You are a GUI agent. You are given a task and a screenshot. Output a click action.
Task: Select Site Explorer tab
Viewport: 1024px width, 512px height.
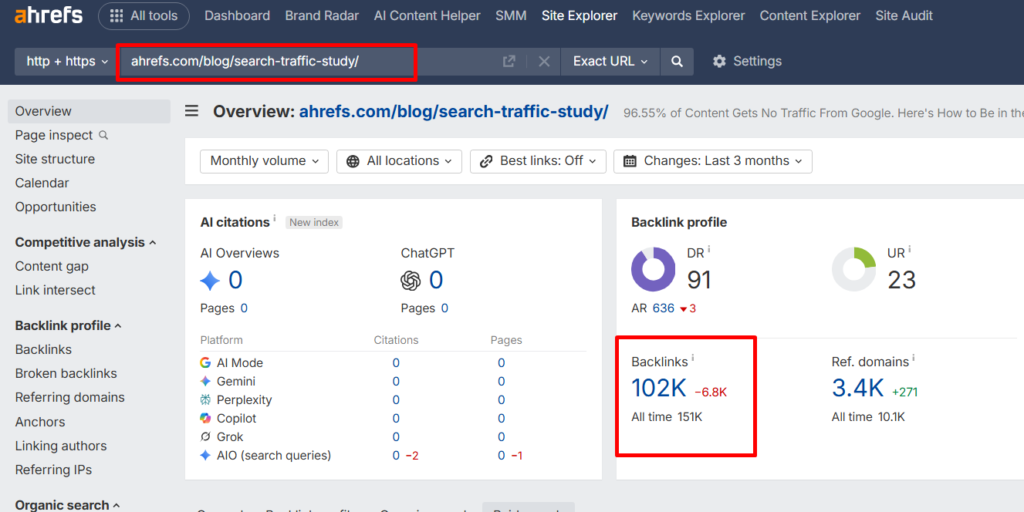coord(579,16)
